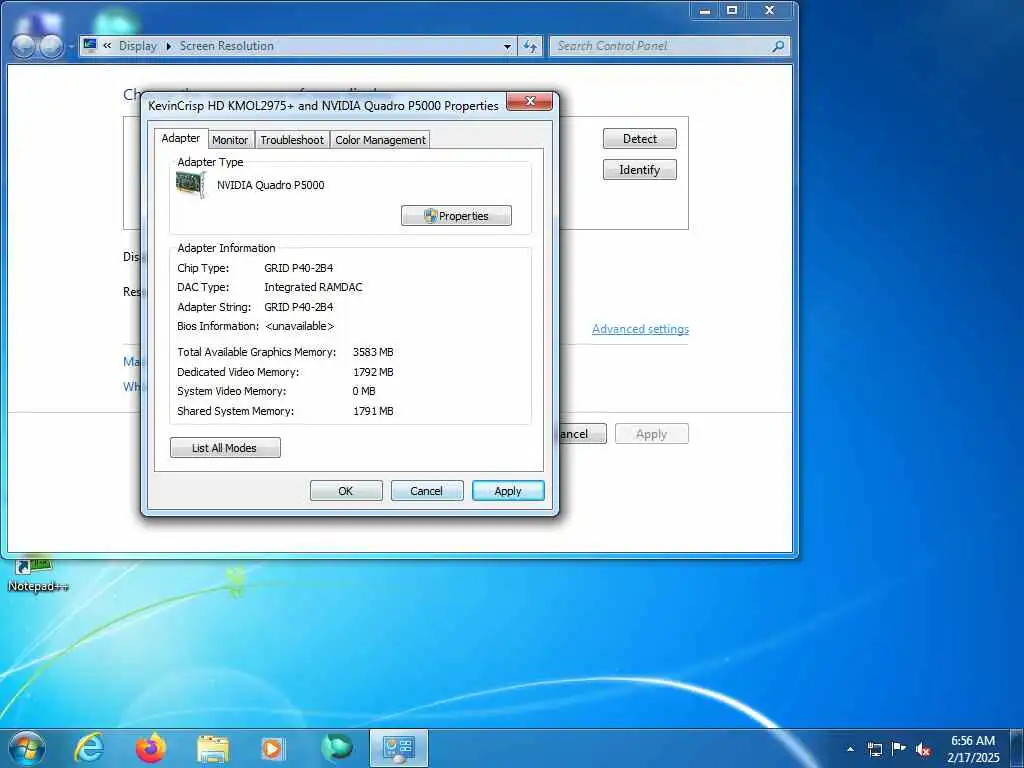Click the 3583 MB total memory value
Screen dimensions: 1024x768
373,352
